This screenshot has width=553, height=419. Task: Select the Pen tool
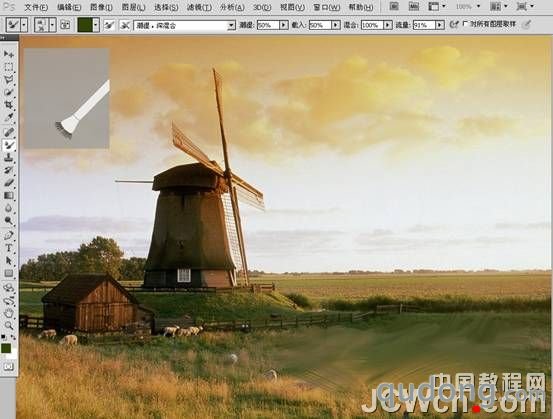[x=8, y=235]
